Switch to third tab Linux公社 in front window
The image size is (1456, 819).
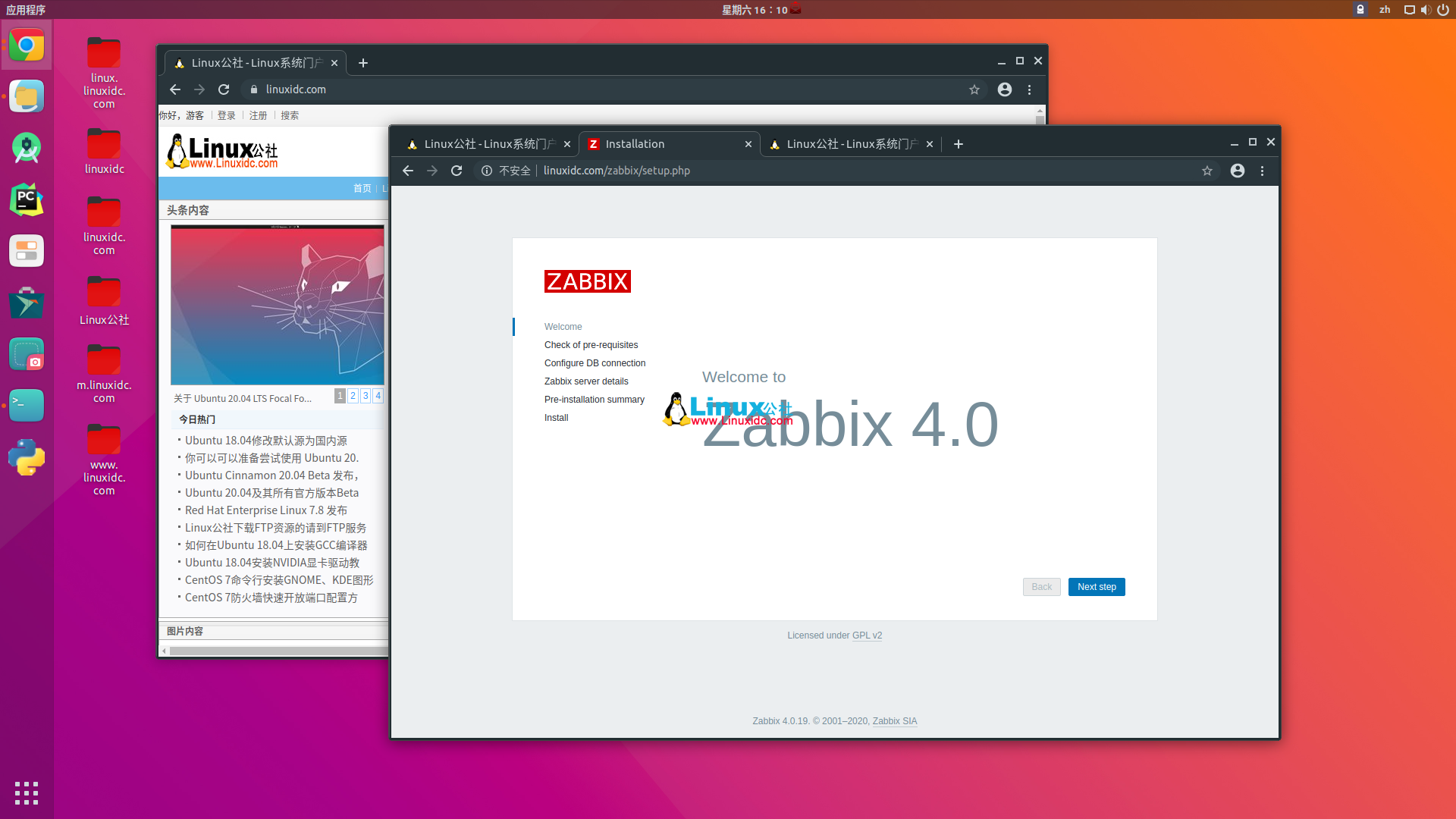point(851,144)
